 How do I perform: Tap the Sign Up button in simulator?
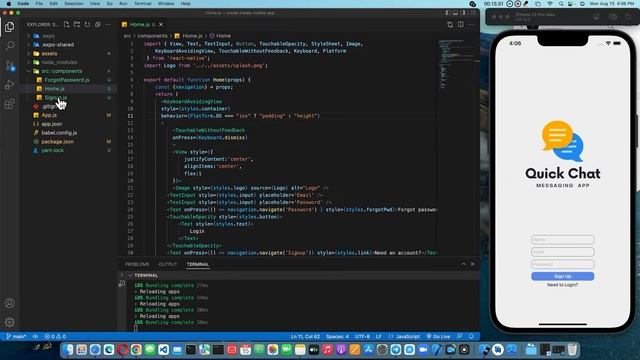pyautogui.click(x=562, y=276)
